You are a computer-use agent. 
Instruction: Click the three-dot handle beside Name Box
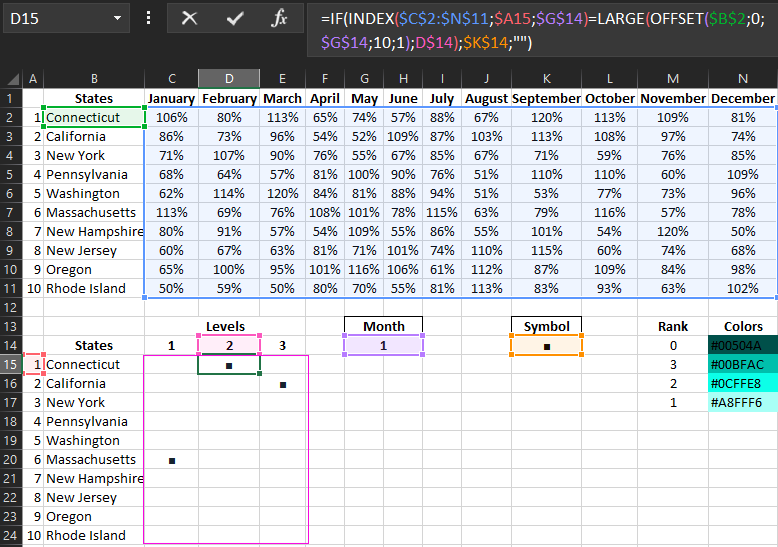[149, 18]
